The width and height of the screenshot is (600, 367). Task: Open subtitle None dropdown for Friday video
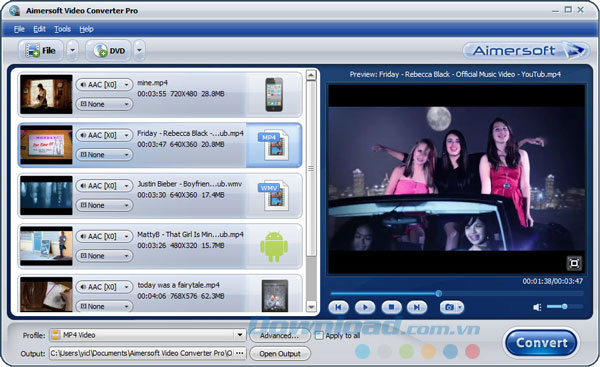pos(104,155)
